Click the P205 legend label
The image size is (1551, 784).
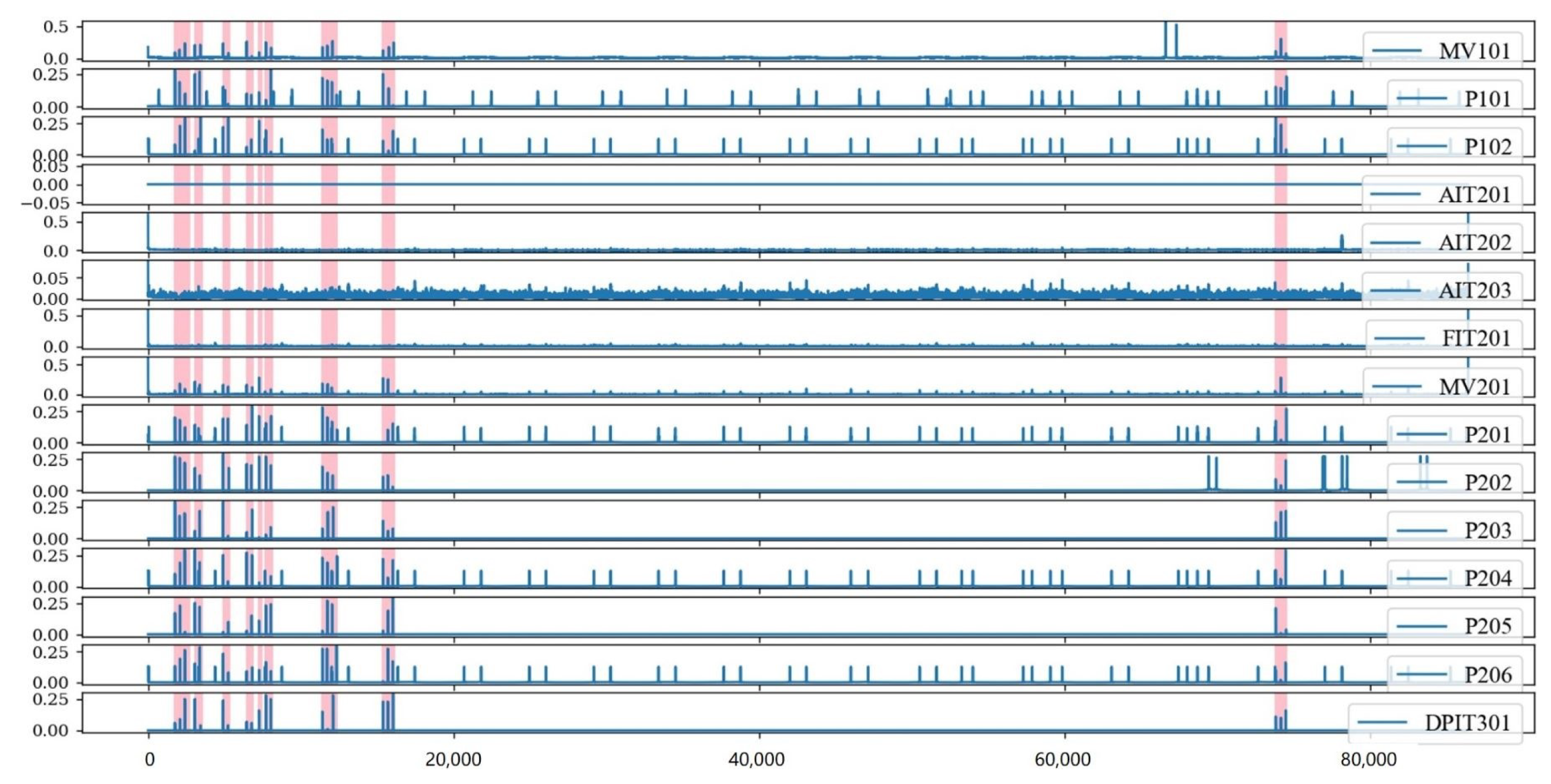(1487, 626)
